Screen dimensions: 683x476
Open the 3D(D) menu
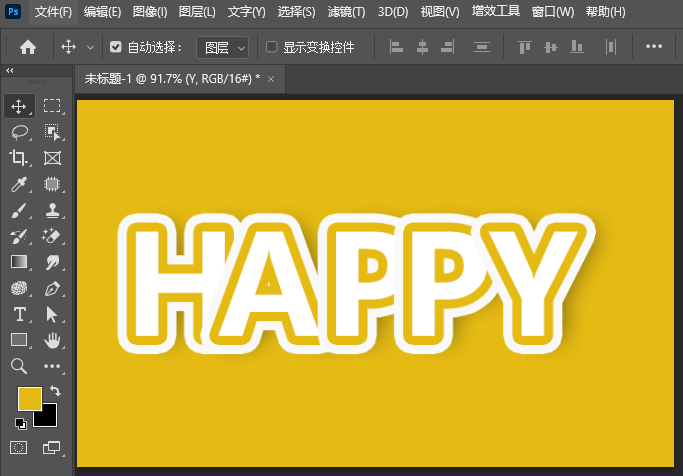(393, 12)
